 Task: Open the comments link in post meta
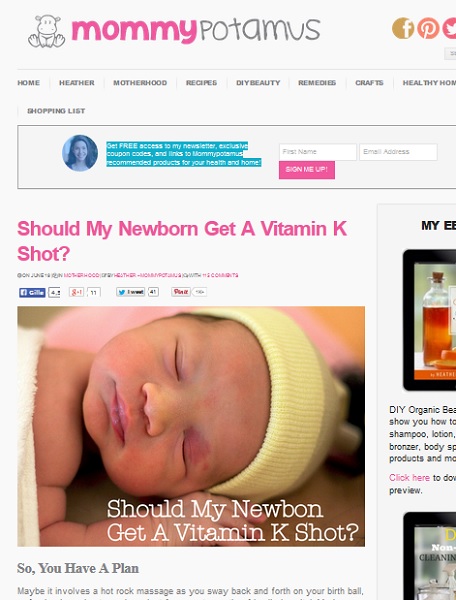[220, 275]
